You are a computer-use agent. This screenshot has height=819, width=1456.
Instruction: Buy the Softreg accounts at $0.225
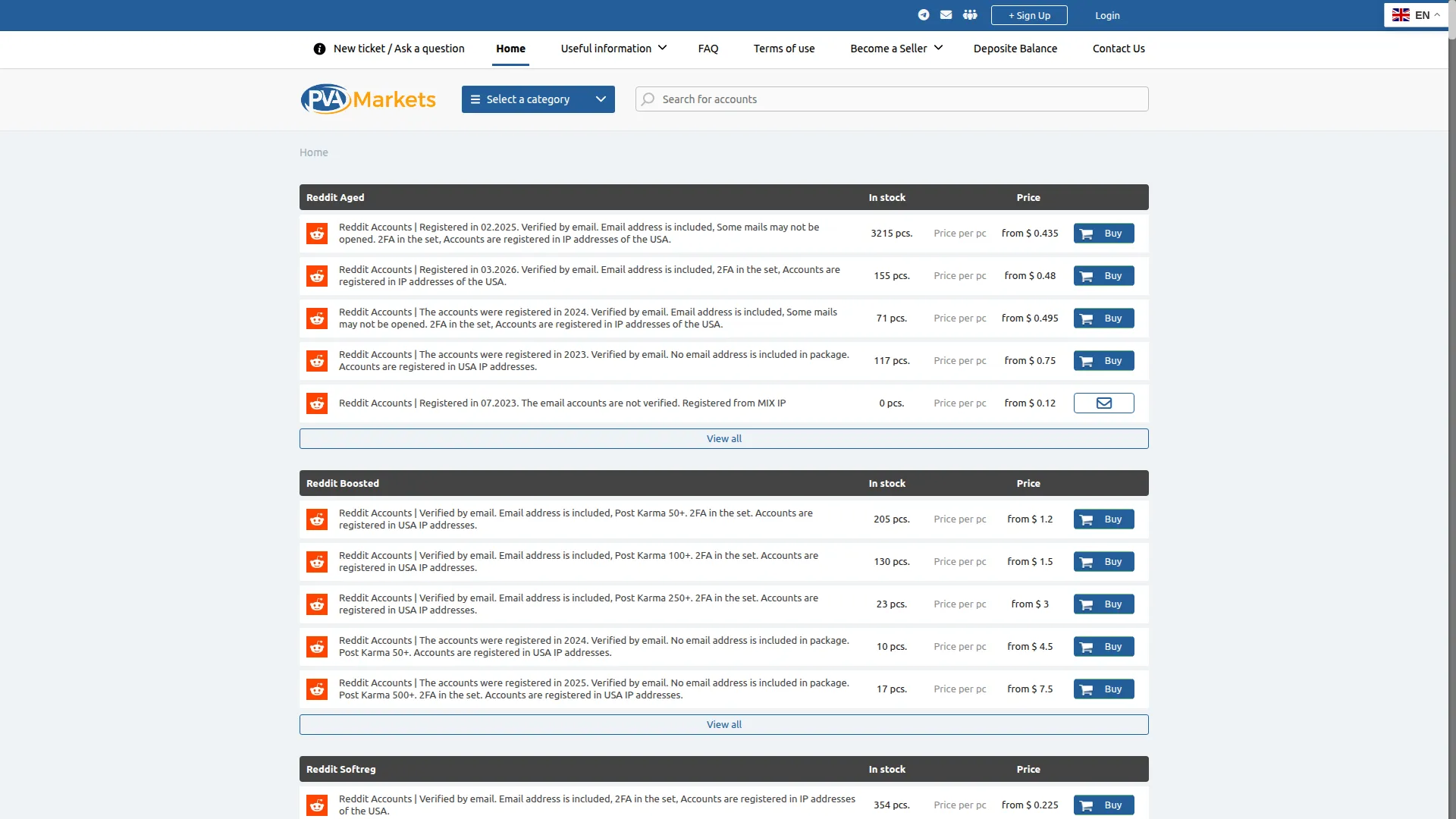(x=1104, y=805)
